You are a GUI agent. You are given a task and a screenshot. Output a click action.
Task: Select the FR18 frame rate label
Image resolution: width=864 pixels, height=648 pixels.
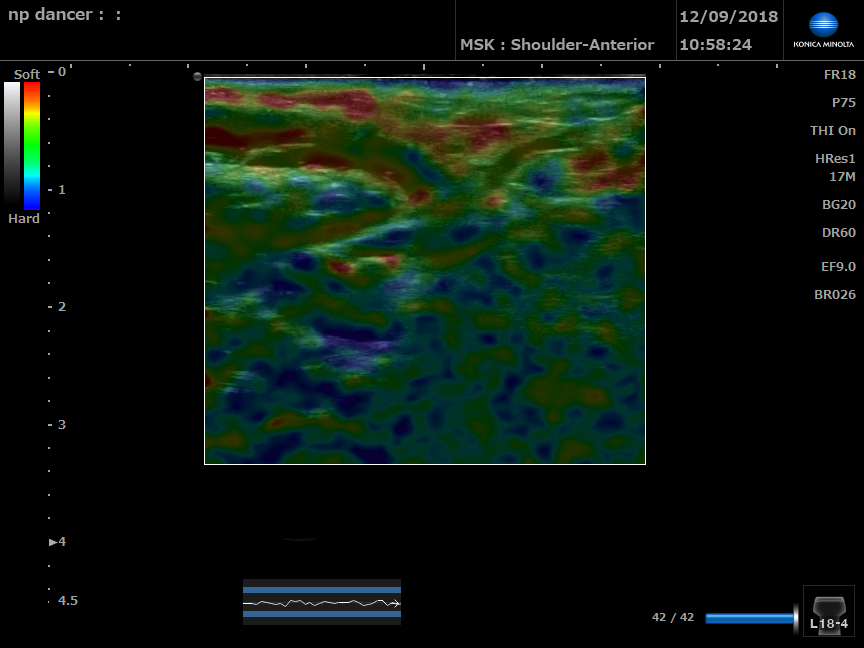[839, 75]
